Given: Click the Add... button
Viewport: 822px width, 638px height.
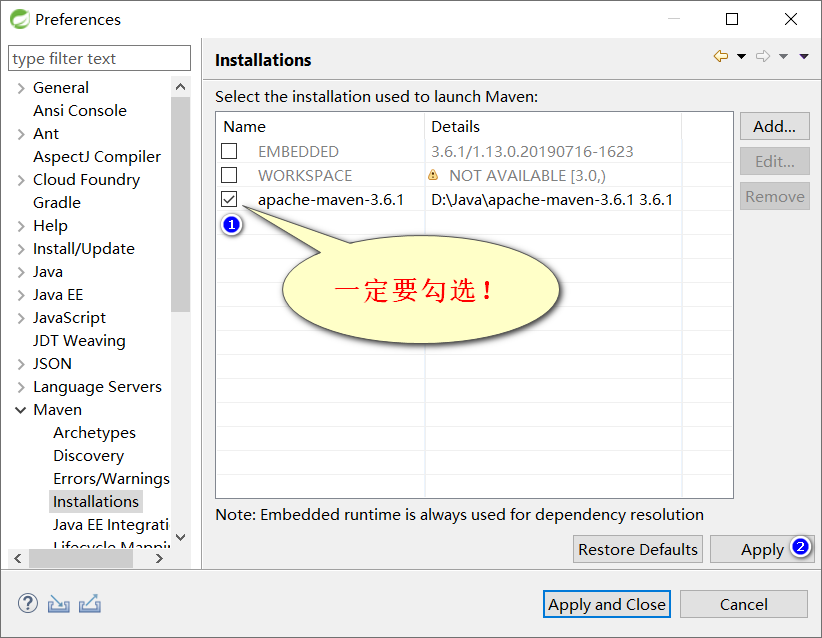Looking at the screenshot, I should pyautogui.click(x=774, y=126).
